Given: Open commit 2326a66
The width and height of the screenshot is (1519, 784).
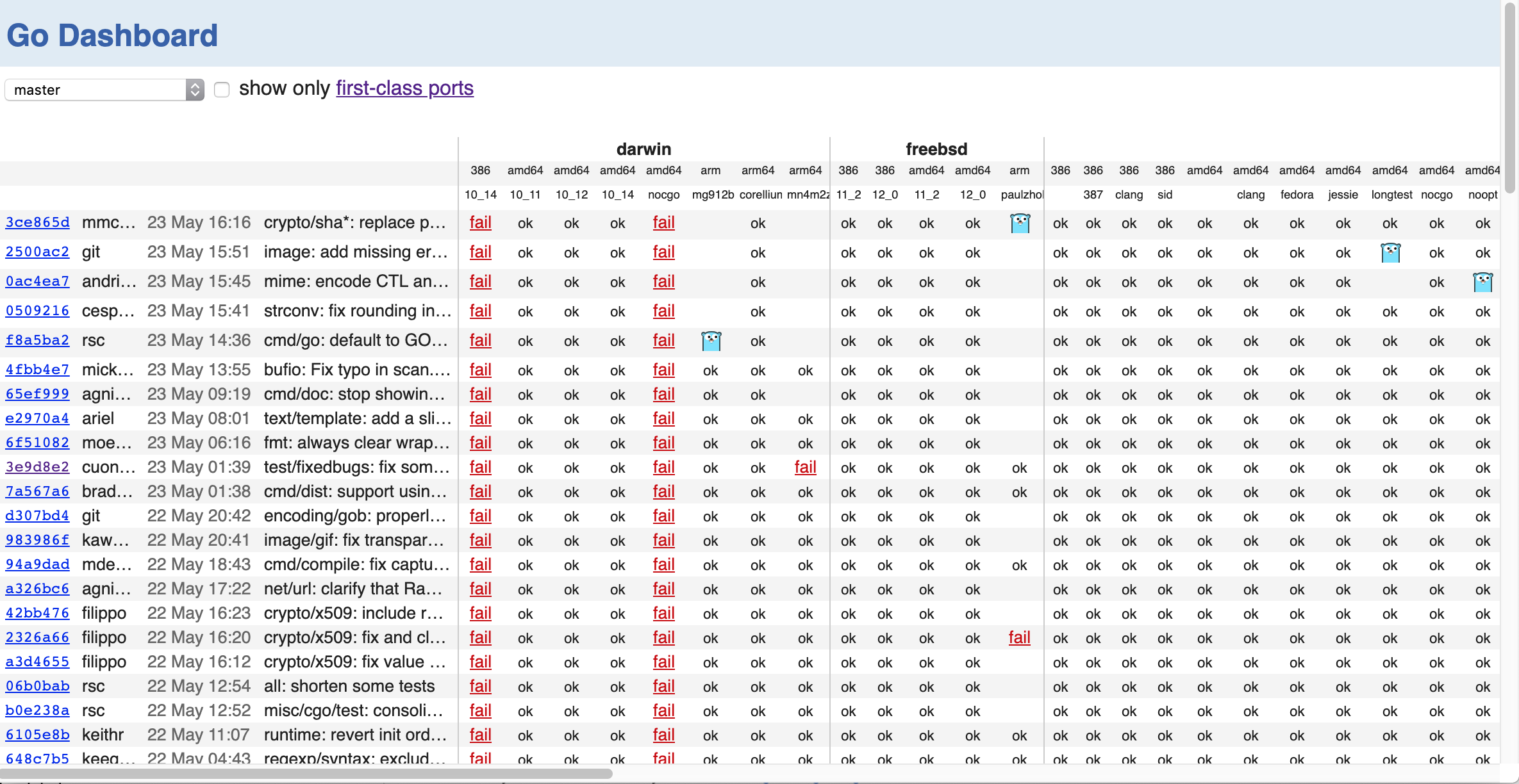Looking at the screenshot, I should click(37, 637).
